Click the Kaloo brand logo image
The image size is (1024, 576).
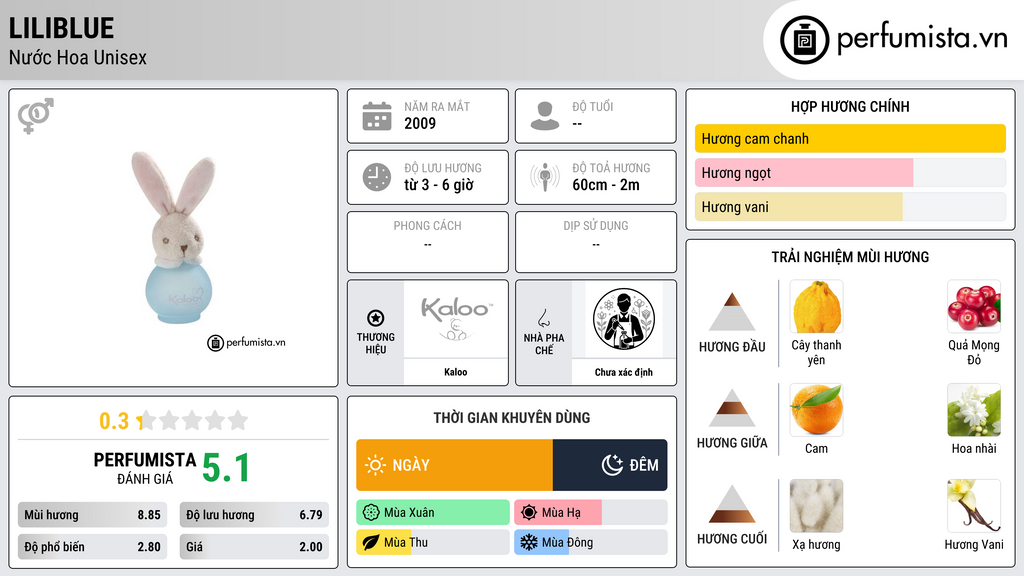point(456,319)
